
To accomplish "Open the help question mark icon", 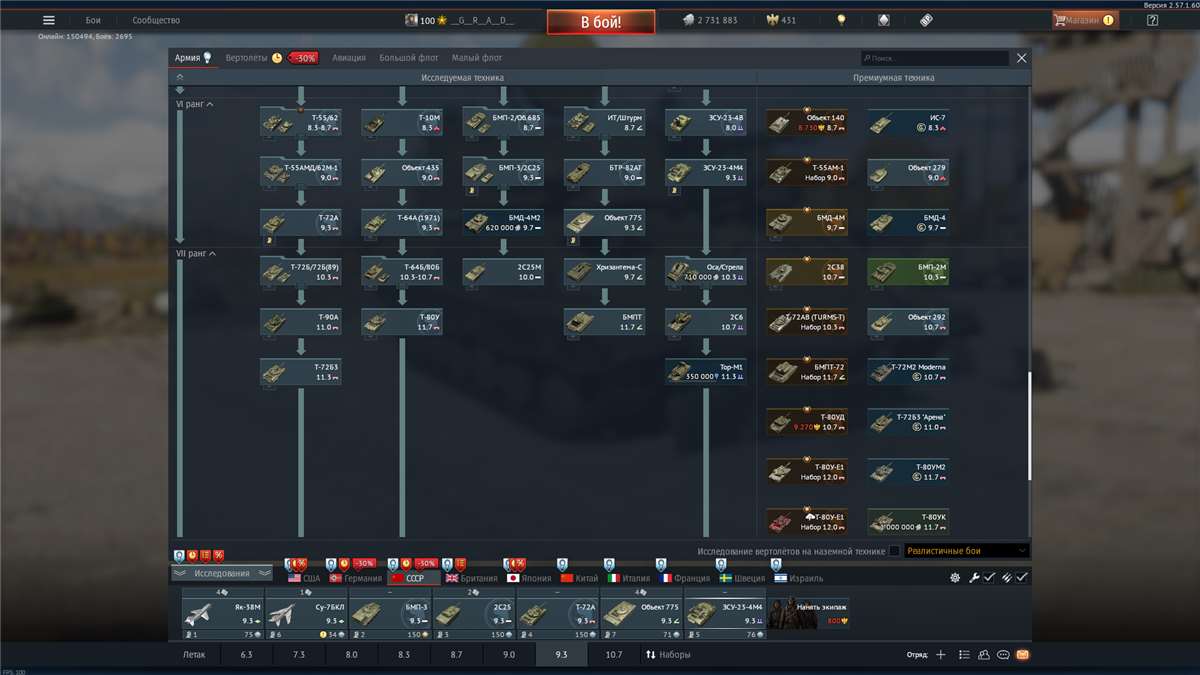I will click(1152, 20).
